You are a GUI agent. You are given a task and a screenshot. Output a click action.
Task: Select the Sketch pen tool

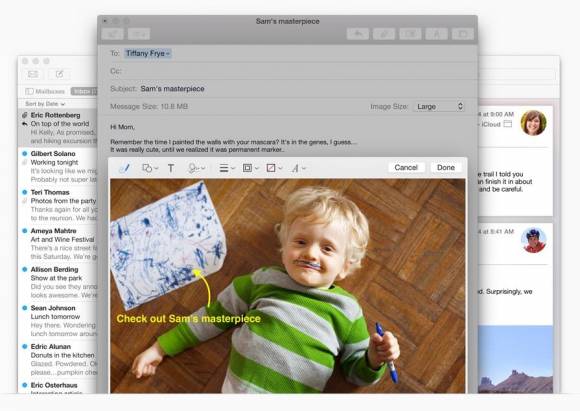click(x=125, y=168)
